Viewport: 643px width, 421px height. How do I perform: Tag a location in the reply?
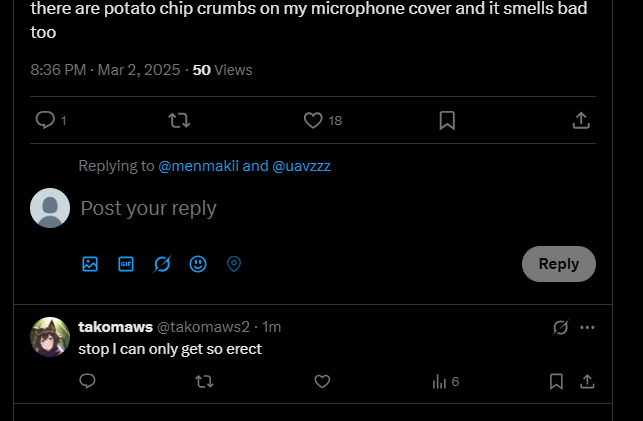pyautogui.click(x=234, y=264)
